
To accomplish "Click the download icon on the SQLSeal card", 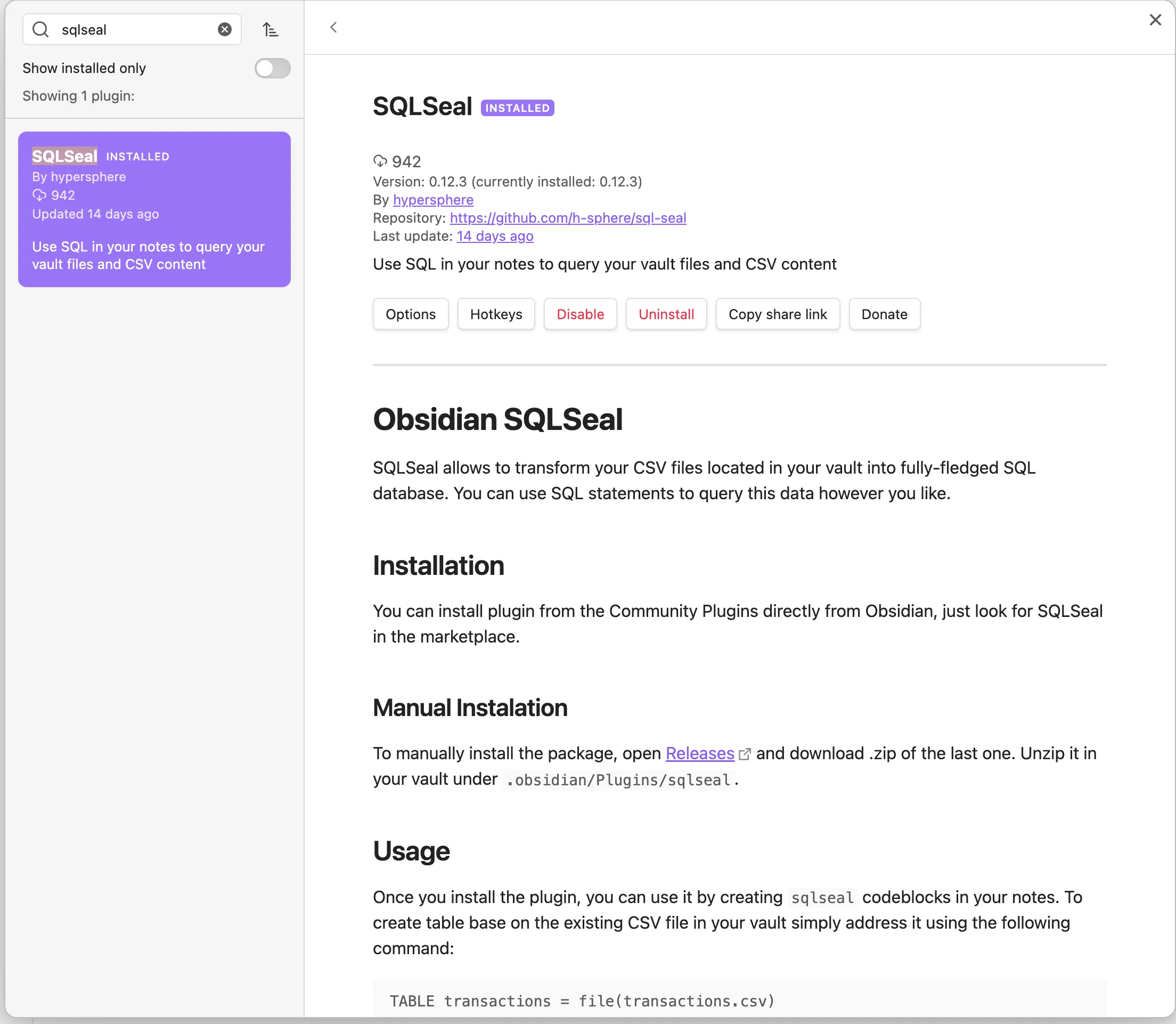I will 39,195.
